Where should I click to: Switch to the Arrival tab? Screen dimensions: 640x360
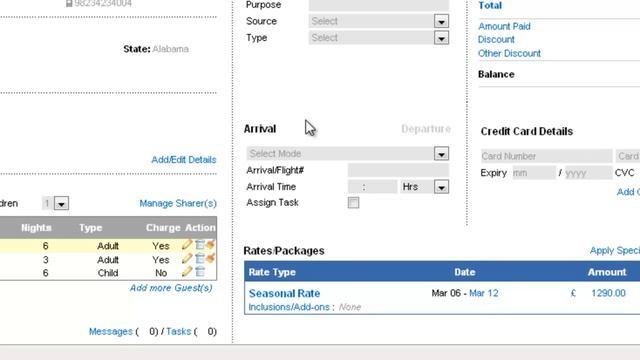click(260, 129)
